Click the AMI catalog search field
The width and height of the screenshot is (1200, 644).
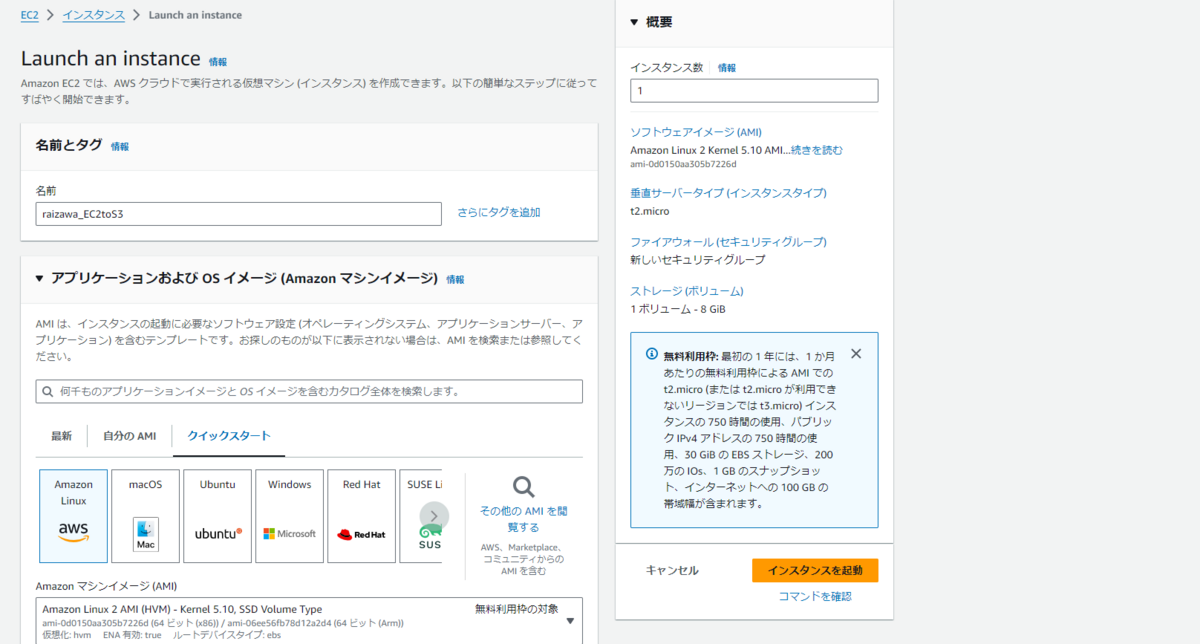(x=309, y=391)
